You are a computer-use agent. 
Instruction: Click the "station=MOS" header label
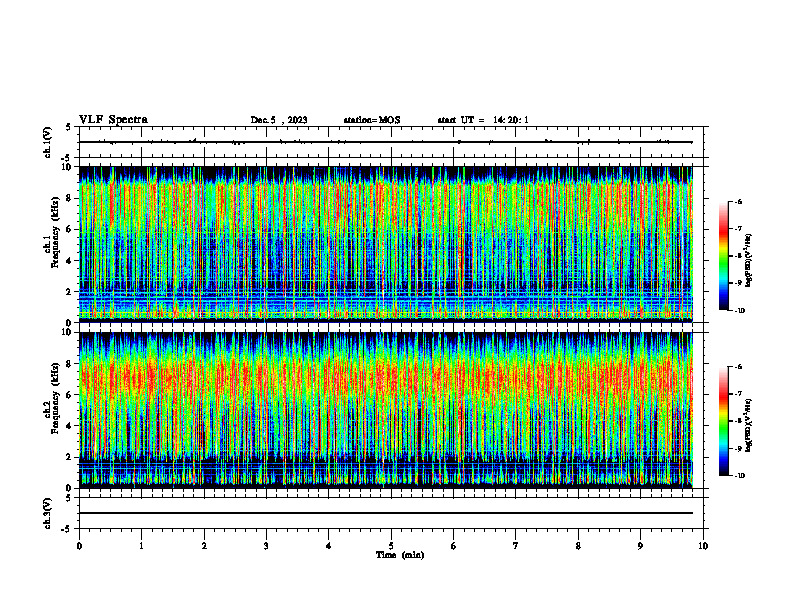pyautogui.click(x=372, y=120)
